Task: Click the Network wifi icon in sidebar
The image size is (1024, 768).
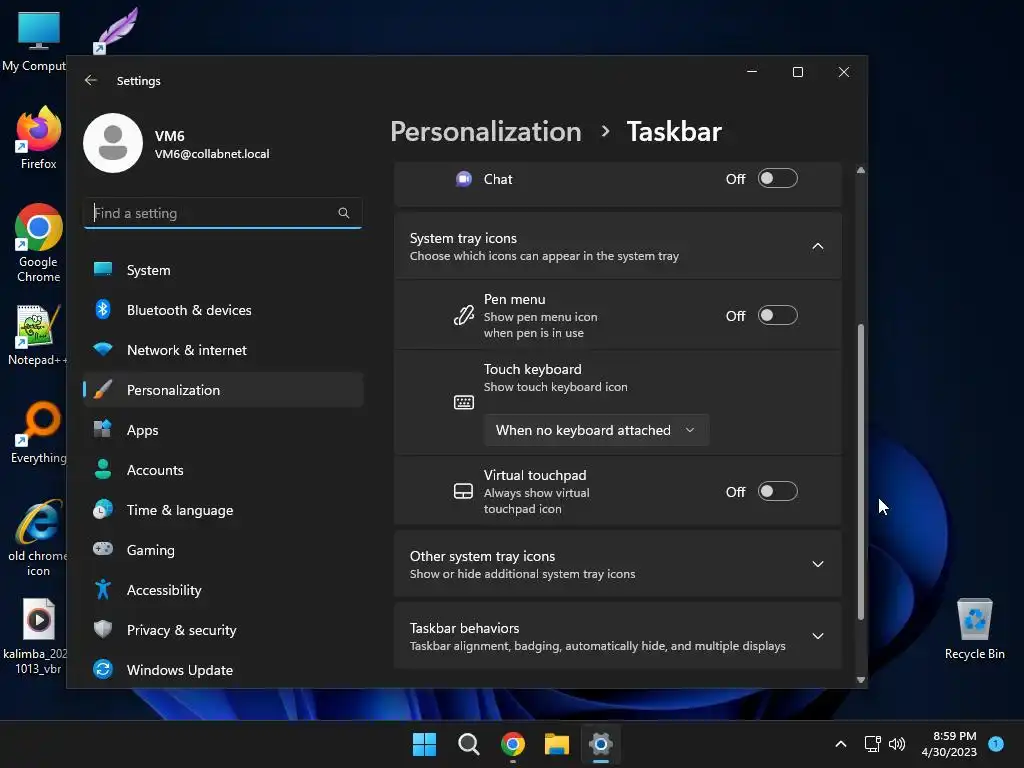Action: pyautogui.click(x=103, y=349)
